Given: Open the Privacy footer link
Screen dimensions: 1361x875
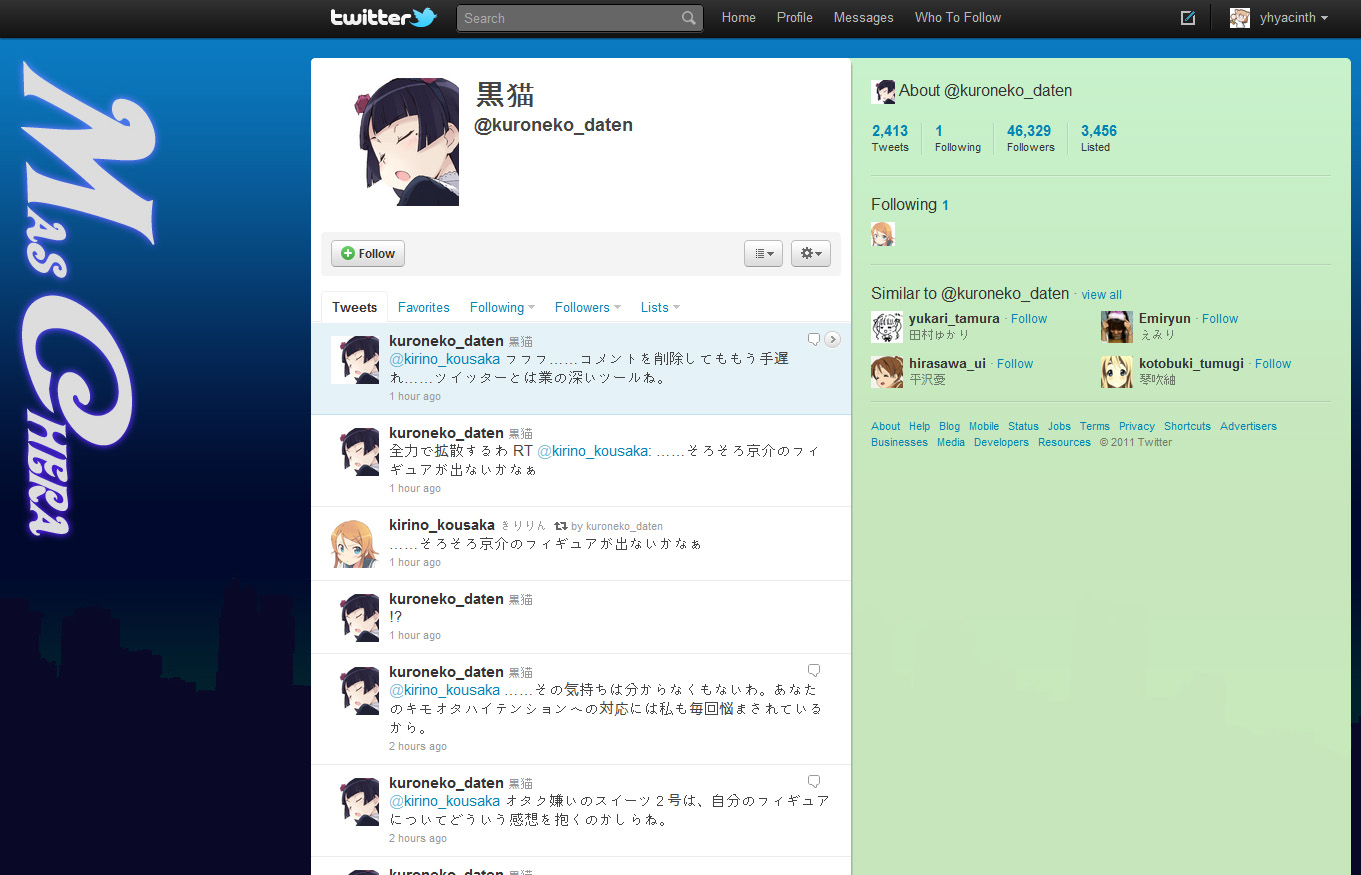Looking at the screenshot, I should 1137,426.
